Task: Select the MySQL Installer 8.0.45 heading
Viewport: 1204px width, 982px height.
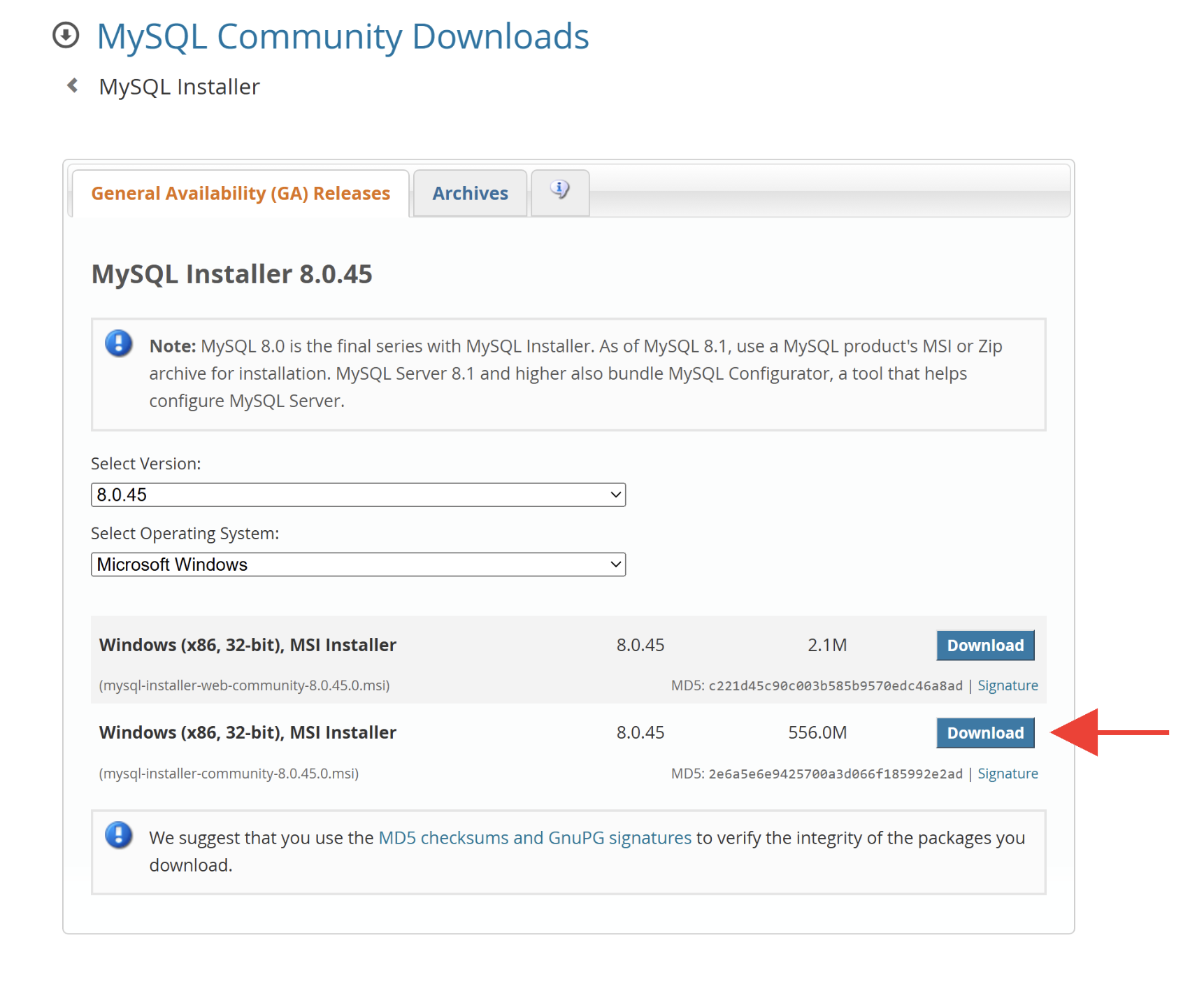Action: tap(232, 274)
